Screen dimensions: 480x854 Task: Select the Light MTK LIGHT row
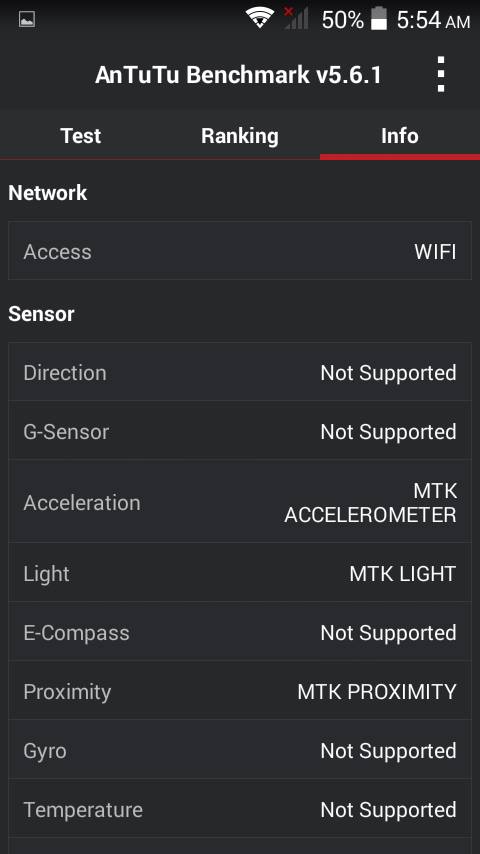pyautogui.click(x=240, y=573)
